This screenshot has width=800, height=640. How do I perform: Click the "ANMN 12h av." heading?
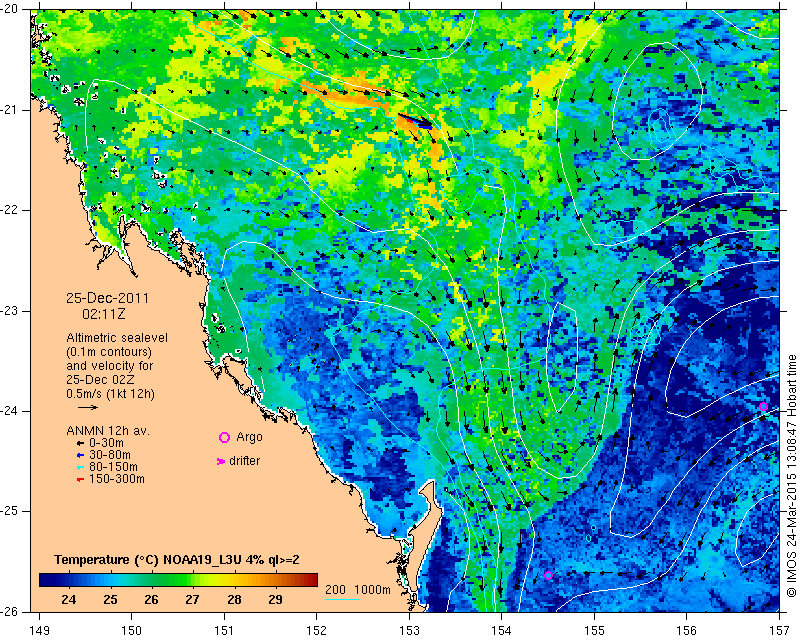click(108, 431)
